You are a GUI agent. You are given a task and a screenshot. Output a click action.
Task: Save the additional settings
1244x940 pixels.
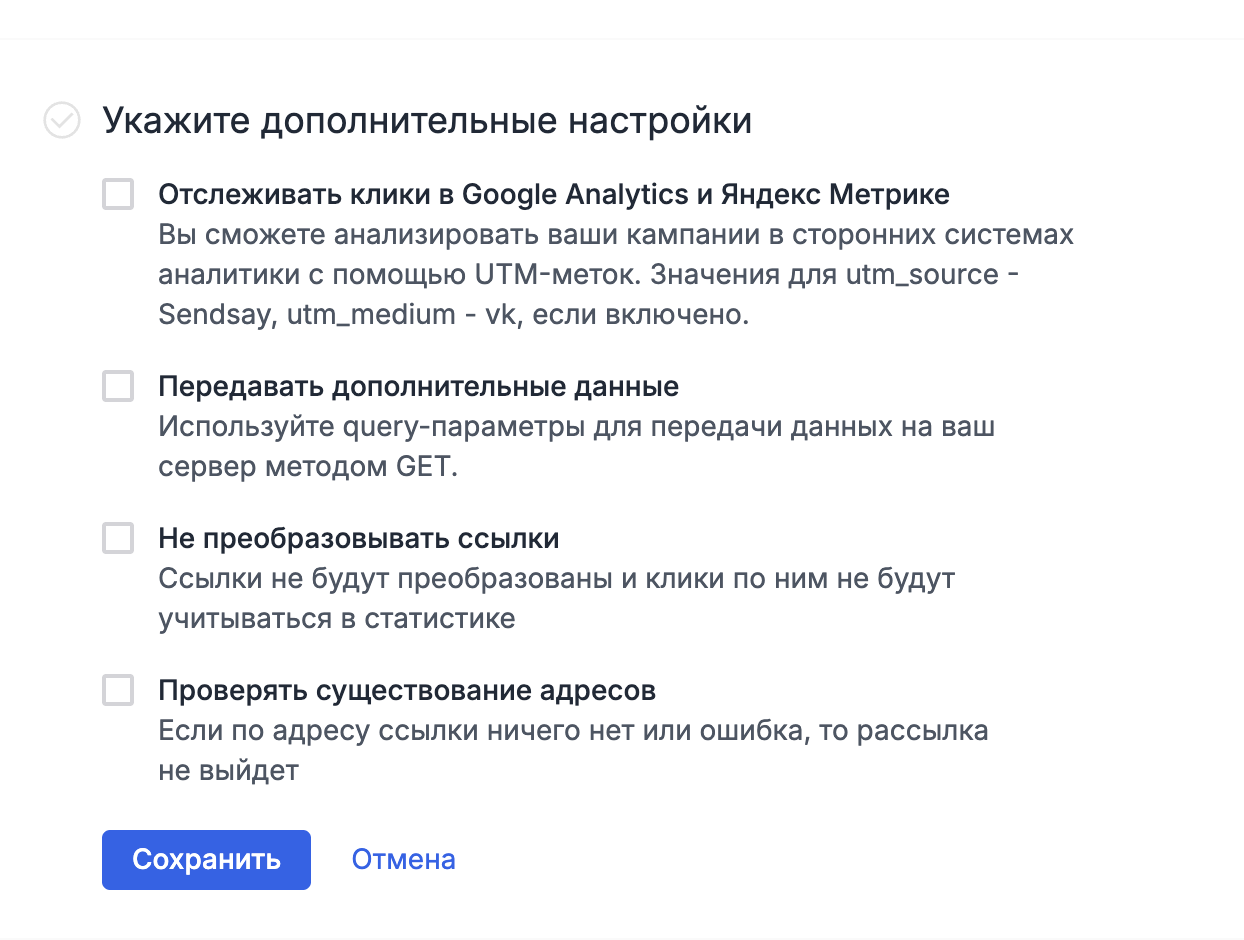pos(205,859)
